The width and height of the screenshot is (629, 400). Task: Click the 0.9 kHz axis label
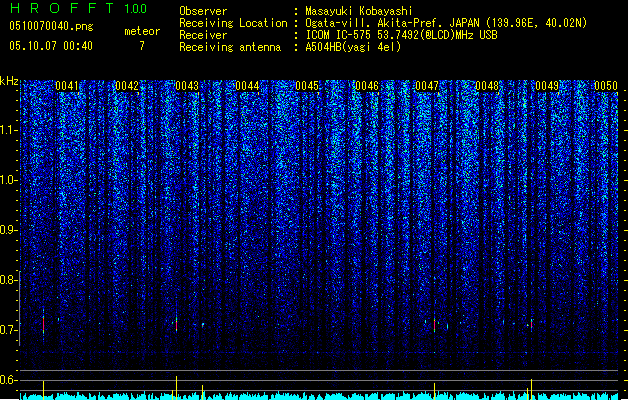9,230
